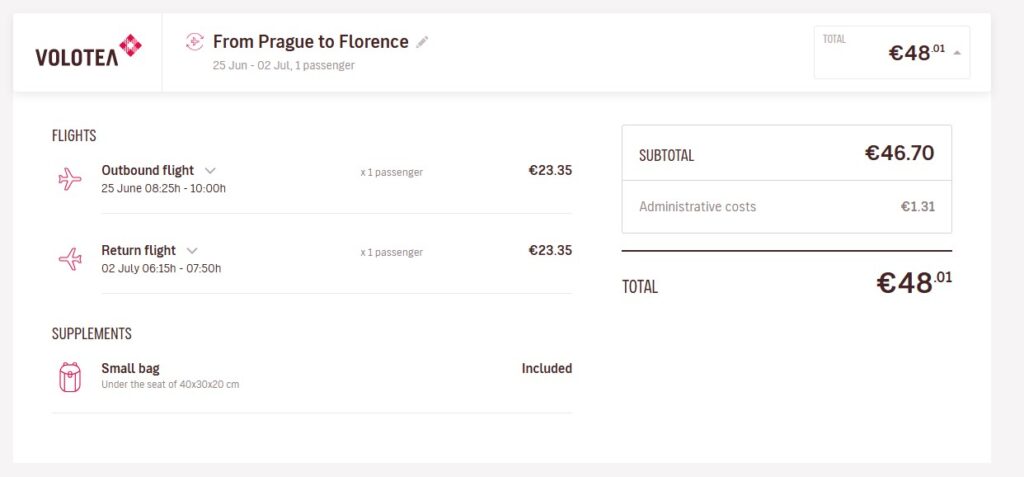Click the 'SUPPLEMENTS' section heading
Screen dimensions: 1024x477
[x=92, y=334]
